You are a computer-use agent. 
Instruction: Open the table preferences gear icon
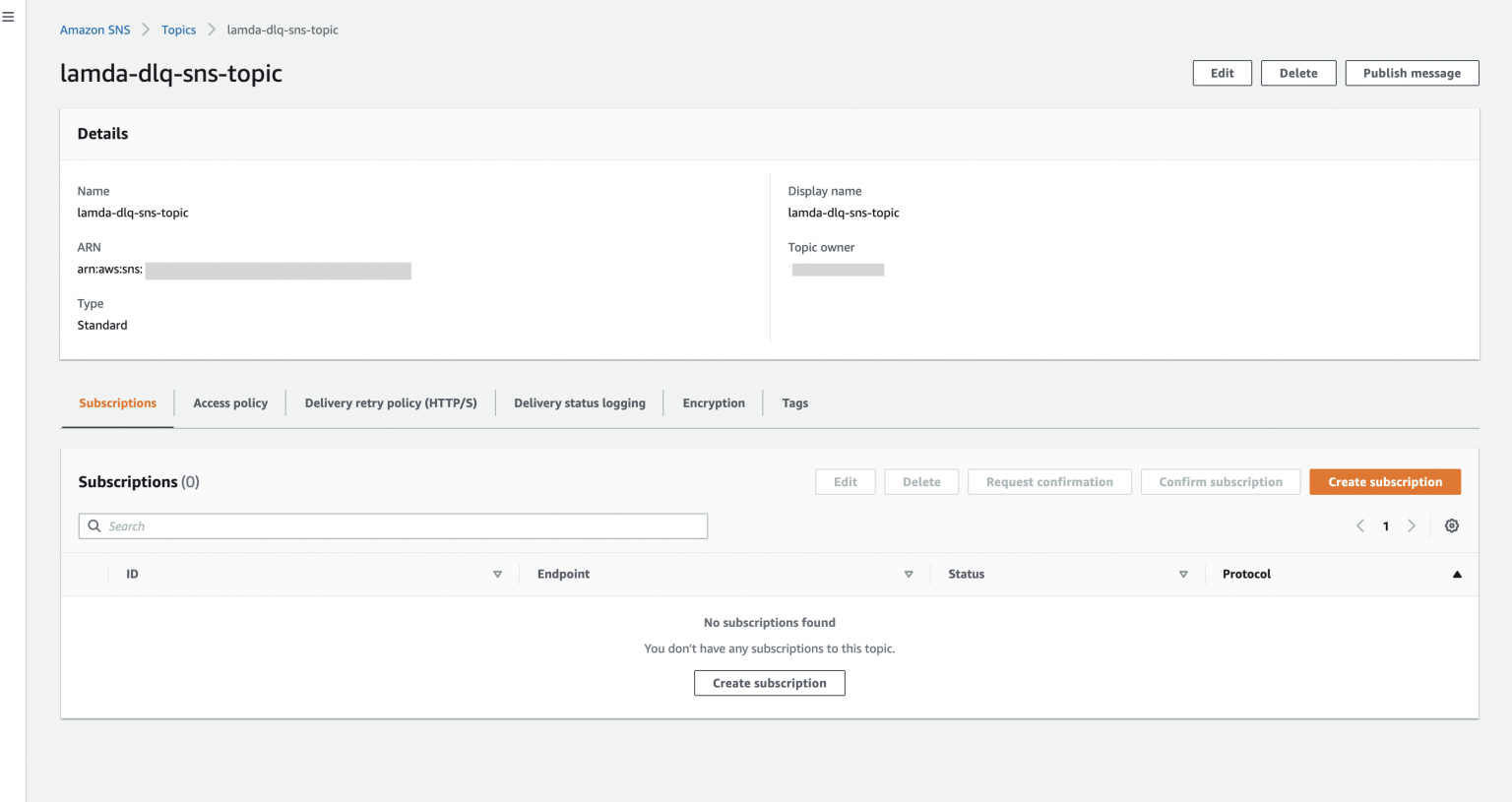click(x=1451, y=525)
